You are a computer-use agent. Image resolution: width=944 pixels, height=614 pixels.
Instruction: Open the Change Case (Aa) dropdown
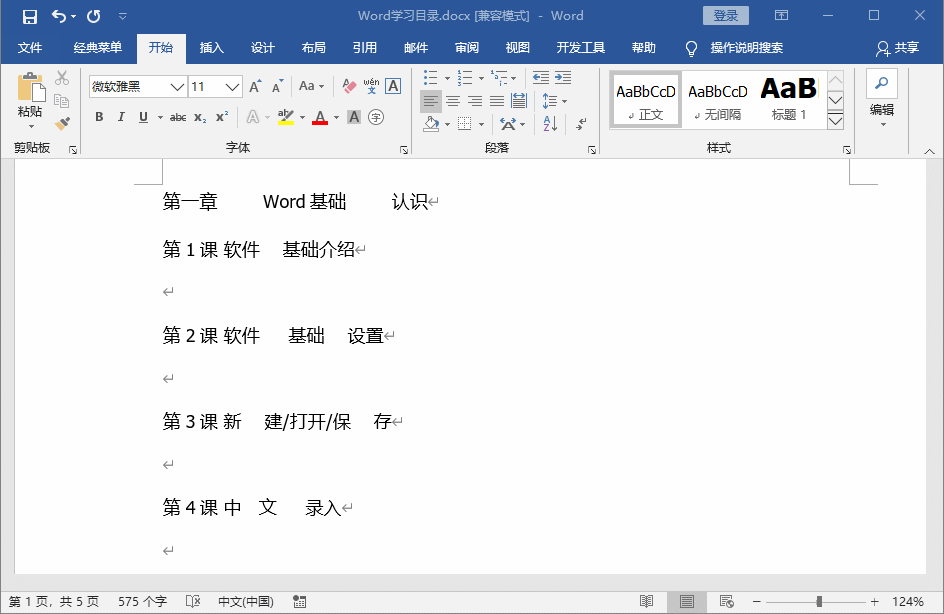[311, 86]
